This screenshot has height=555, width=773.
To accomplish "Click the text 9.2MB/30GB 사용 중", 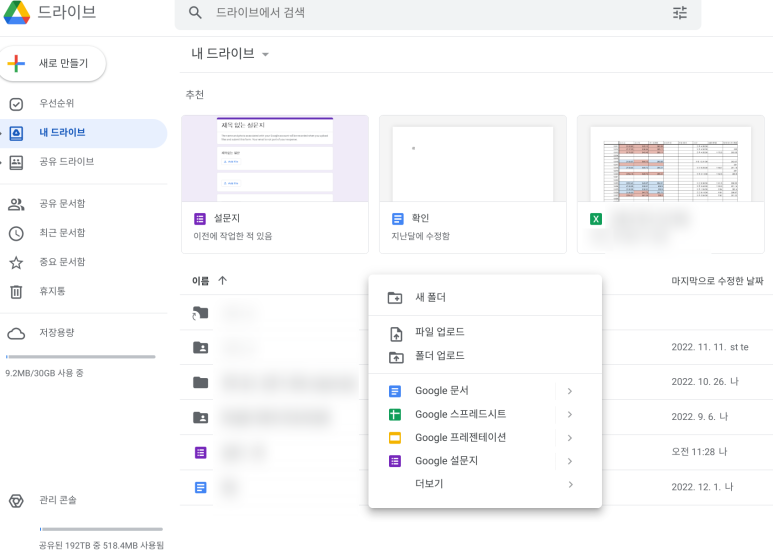I will [44, 373].
